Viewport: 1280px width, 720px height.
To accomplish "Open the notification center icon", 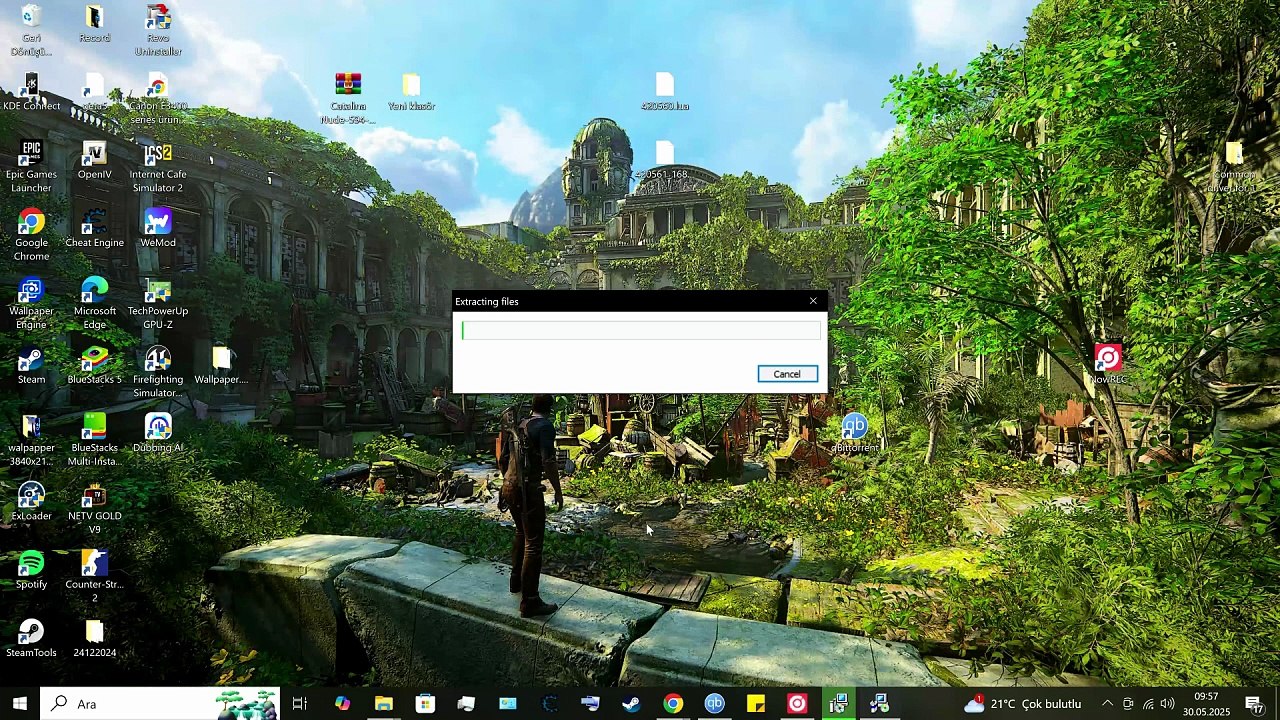I will (1254, 704).
